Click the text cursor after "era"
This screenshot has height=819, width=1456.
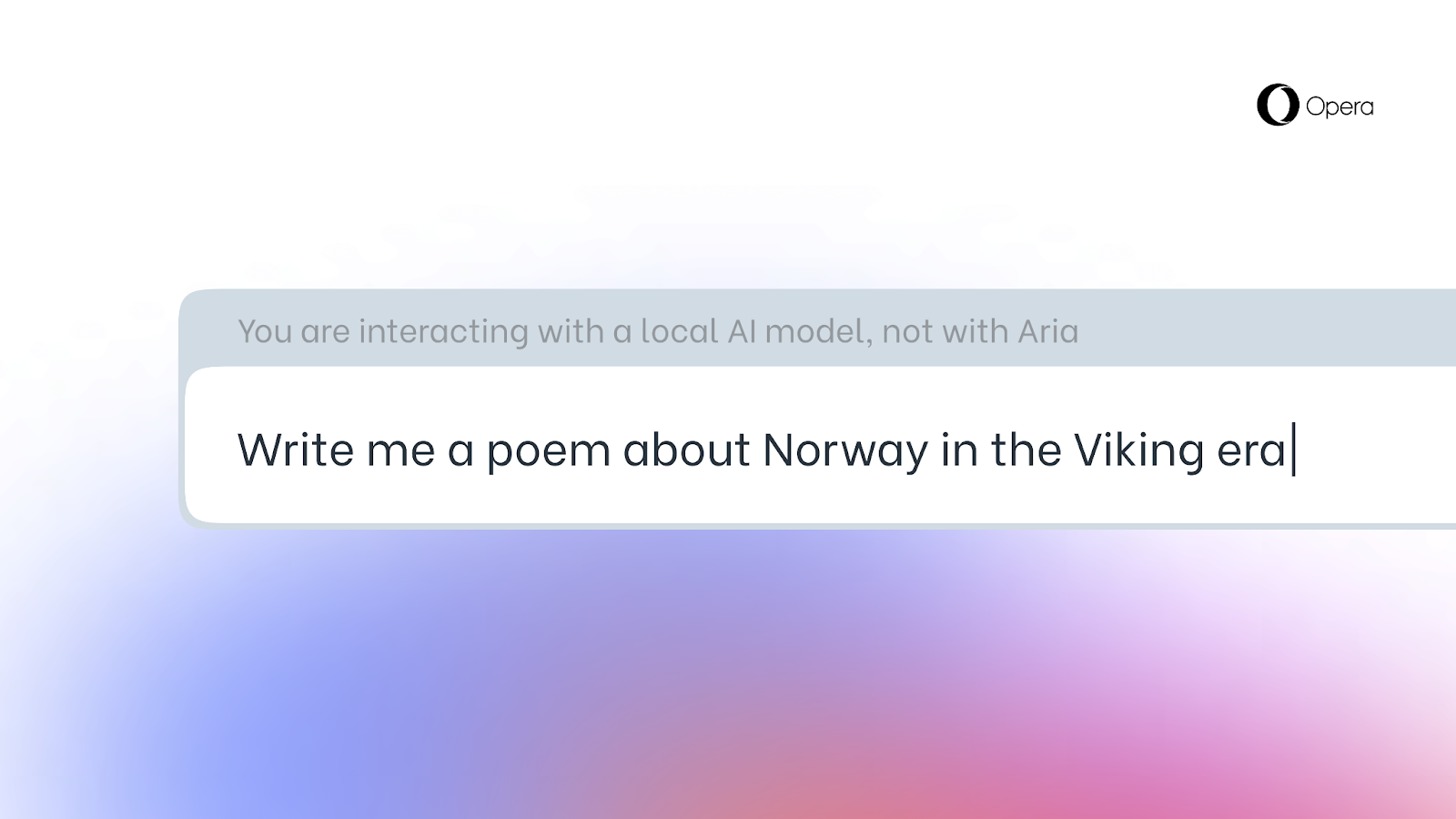coord(1294,450)
